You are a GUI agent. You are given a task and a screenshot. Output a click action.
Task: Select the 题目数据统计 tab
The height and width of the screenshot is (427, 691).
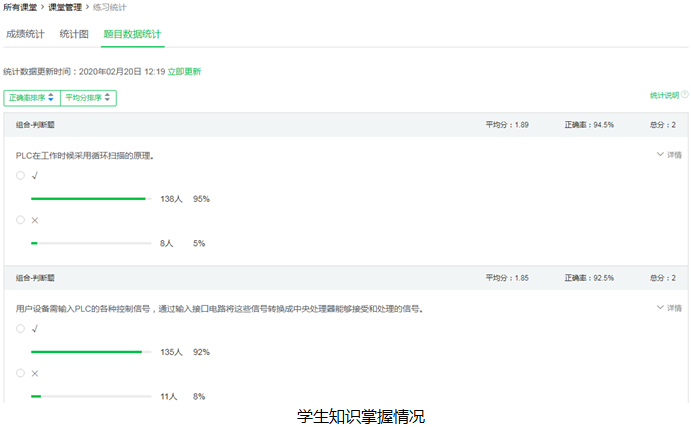[x=132, y=34]
